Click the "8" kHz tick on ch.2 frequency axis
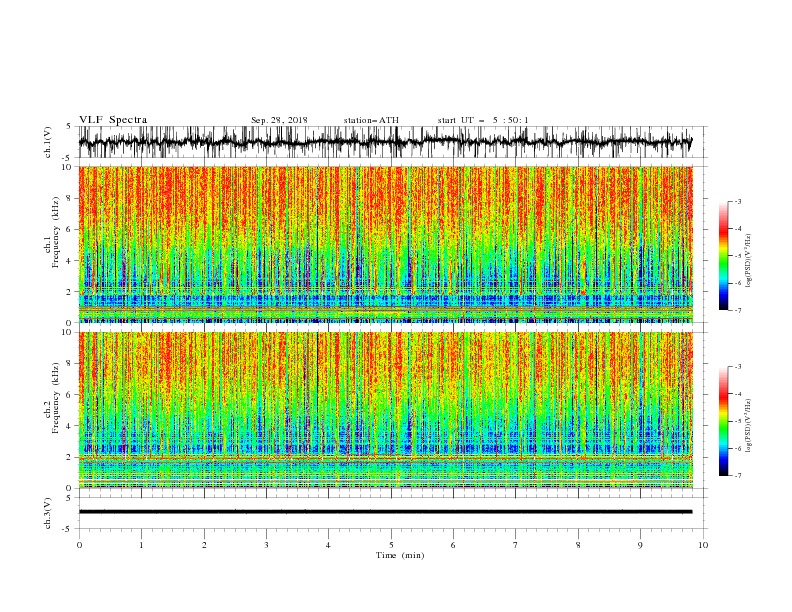This screenshot has height=612, width=792. point(70,364)
